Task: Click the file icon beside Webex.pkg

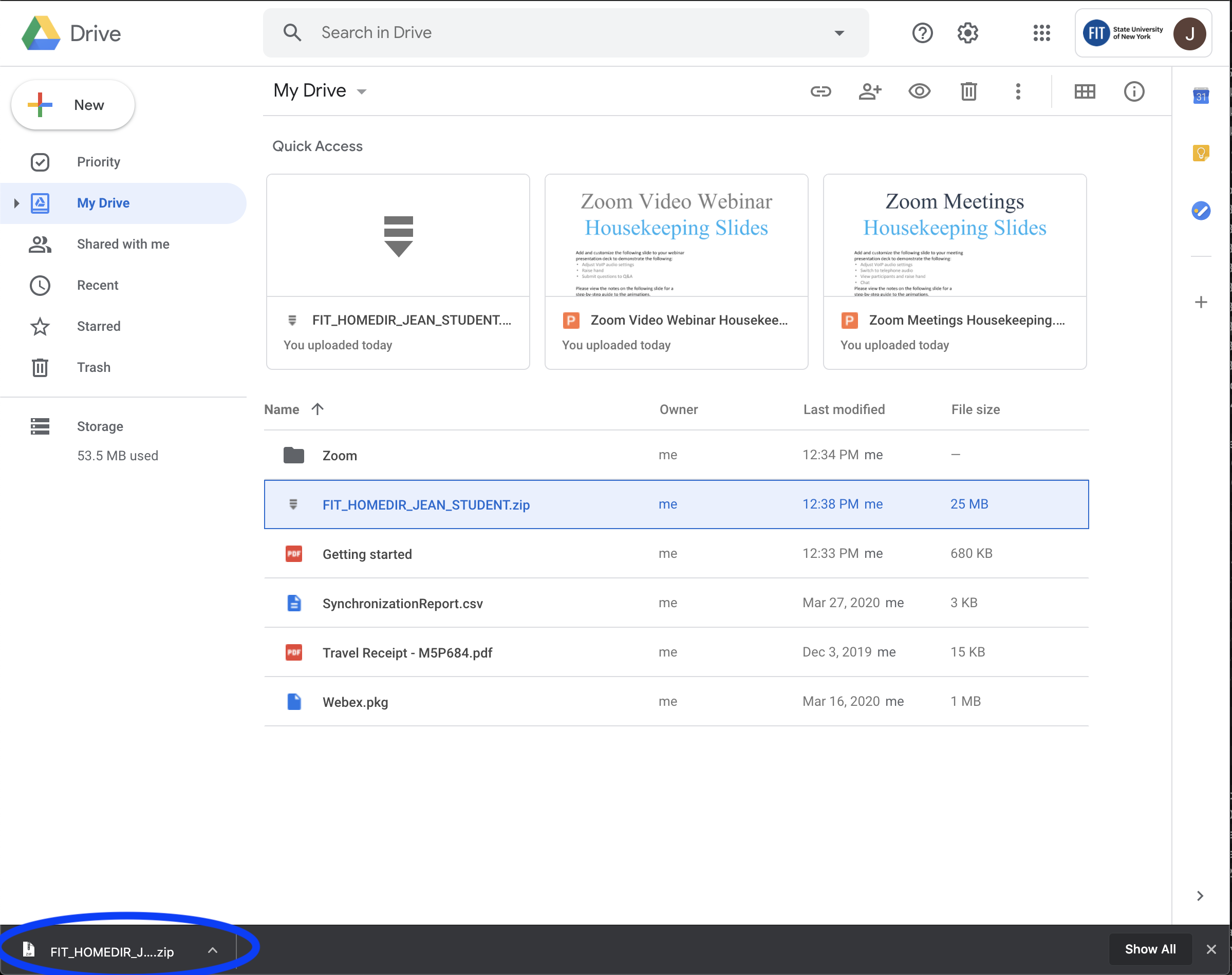Action: coord(294,702)
